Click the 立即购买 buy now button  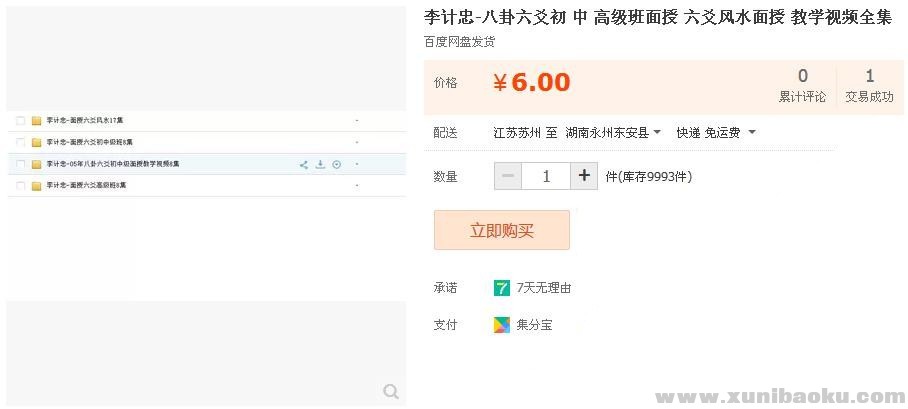502,231
